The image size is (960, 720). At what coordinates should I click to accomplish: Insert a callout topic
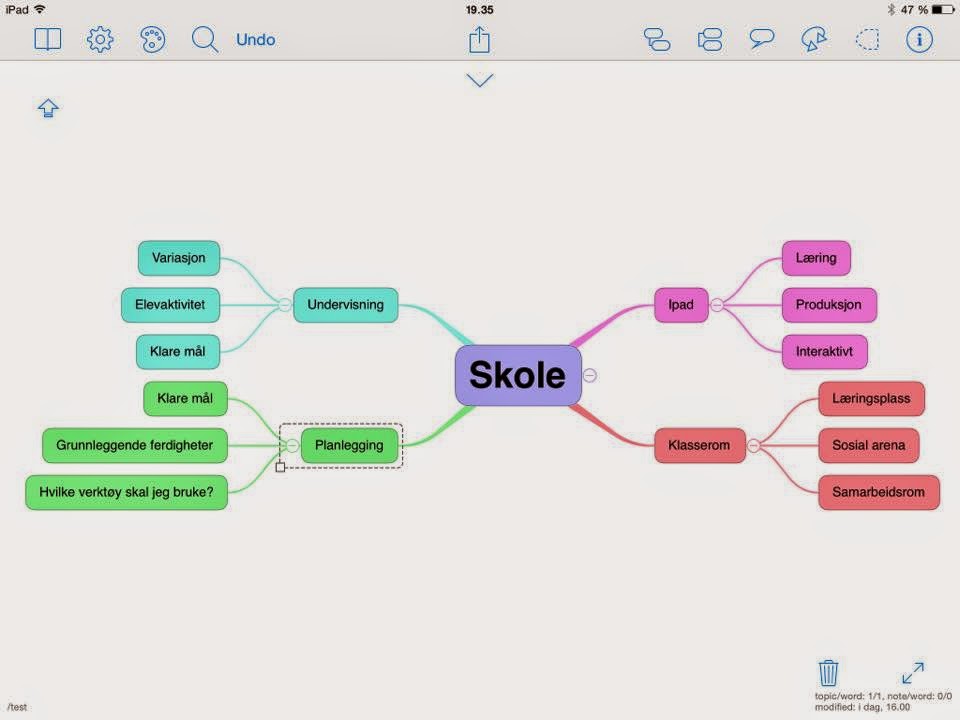tap(761, 39)
